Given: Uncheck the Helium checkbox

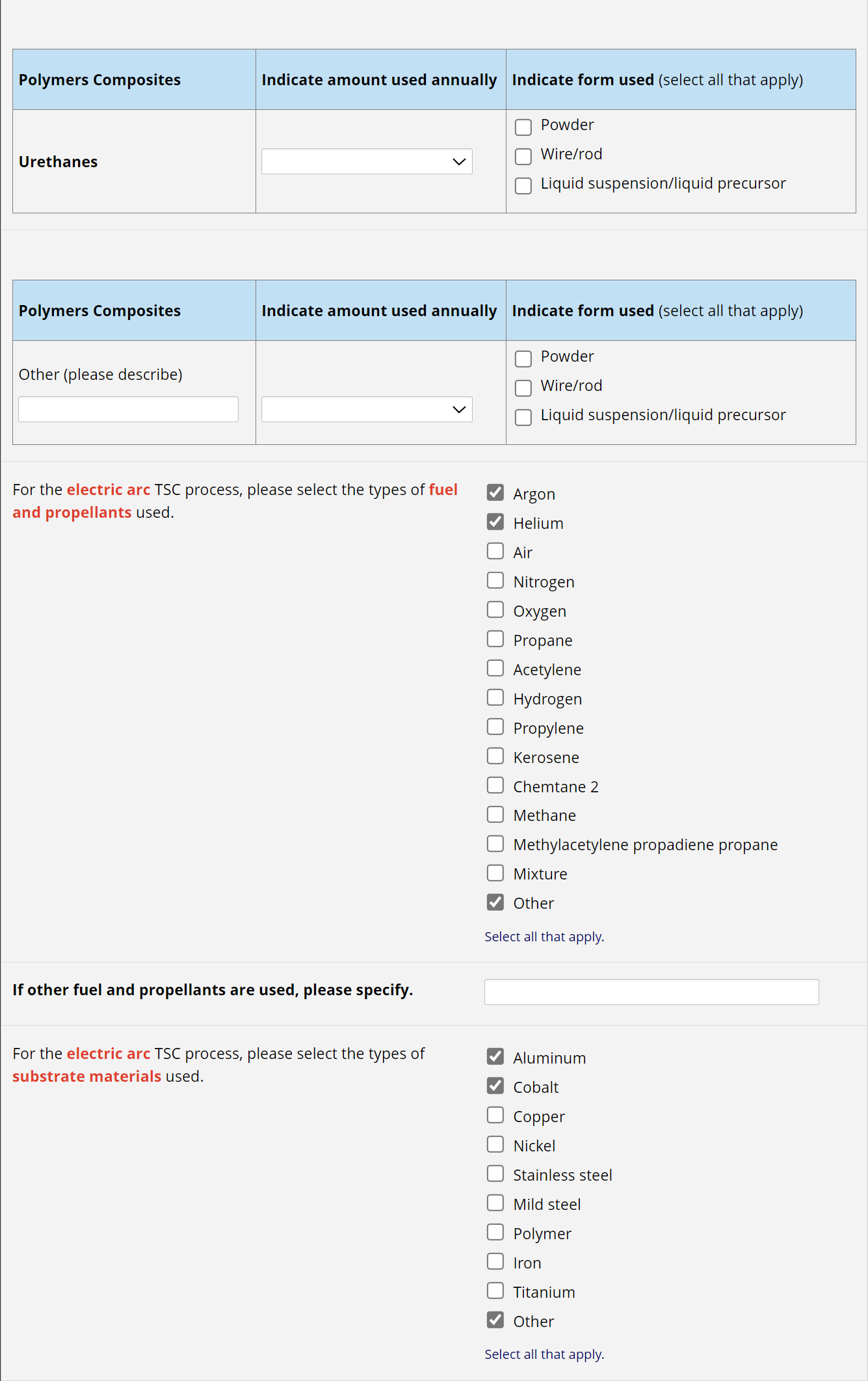Looking at the screenshot, I should point(495,522).
